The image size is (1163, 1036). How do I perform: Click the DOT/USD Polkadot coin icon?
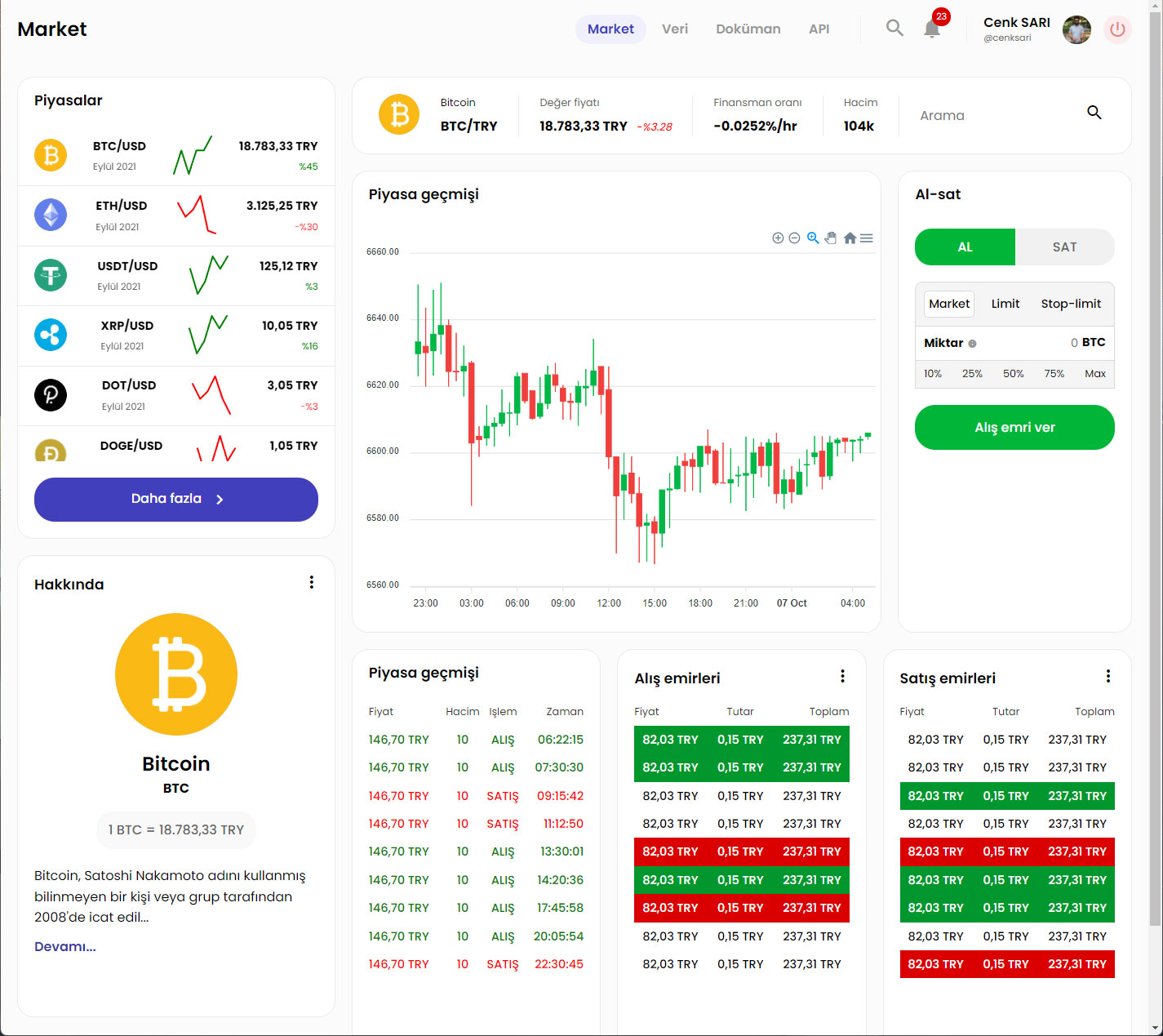[51, 395]
